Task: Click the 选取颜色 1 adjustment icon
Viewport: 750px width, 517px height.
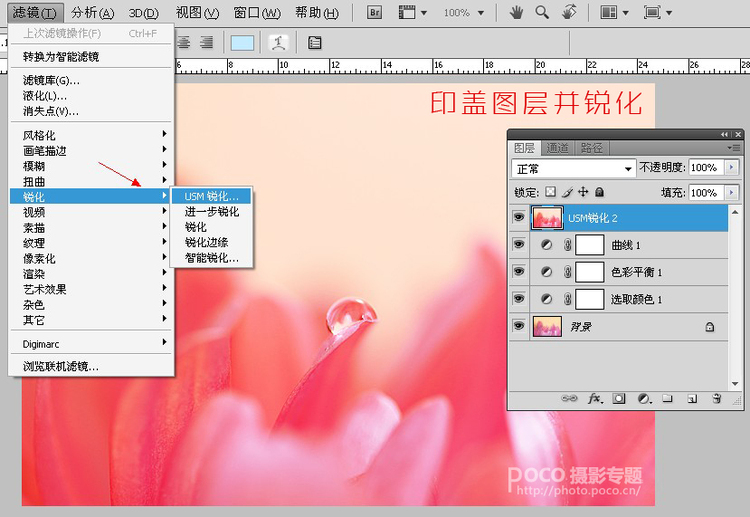Action: pyautogui.click(x=546, y=299)
